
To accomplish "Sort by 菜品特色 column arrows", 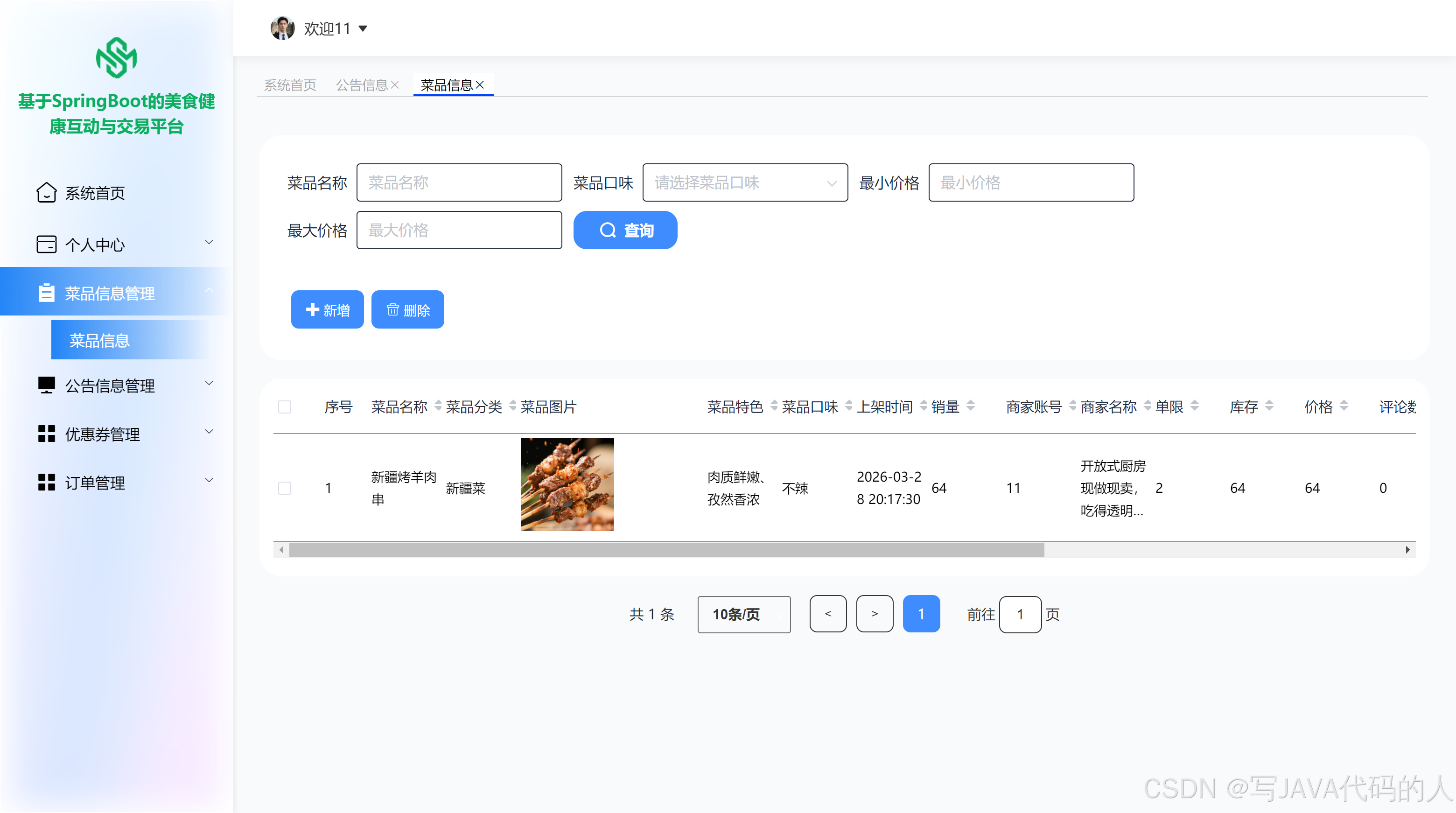I will tap(774, 406).
